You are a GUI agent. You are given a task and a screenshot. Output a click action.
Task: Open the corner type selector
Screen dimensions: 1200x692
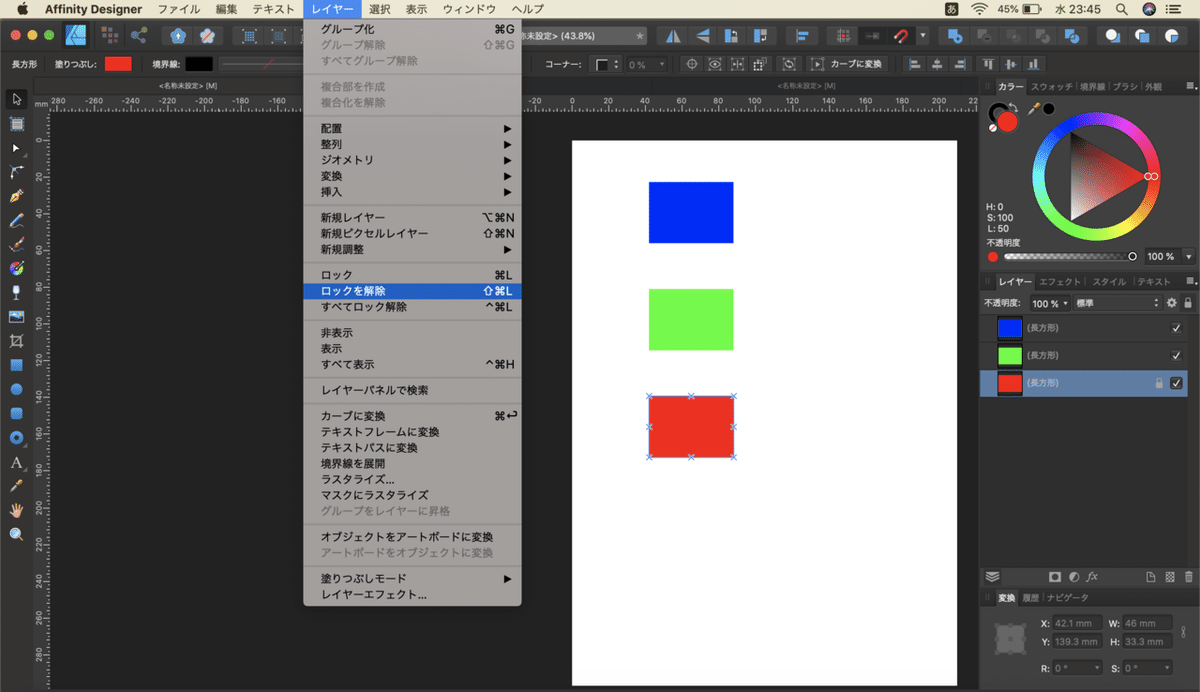(x=608, y=64)
